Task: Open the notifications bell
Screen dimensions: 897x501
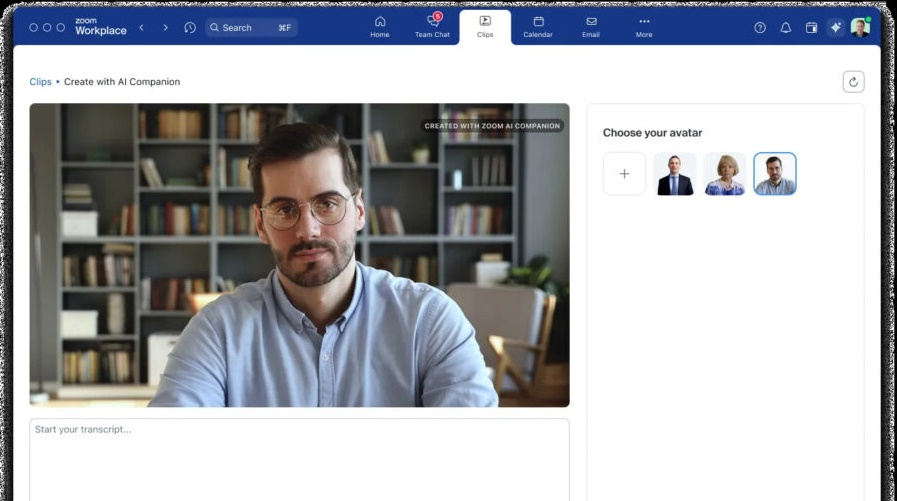Action: click(785, 28)
